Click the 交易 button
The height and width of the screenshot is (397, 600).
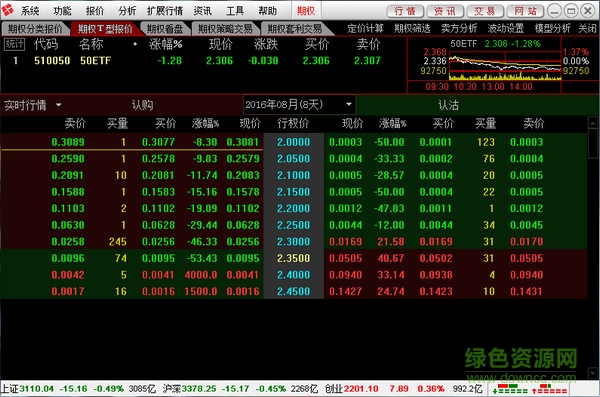485,11
